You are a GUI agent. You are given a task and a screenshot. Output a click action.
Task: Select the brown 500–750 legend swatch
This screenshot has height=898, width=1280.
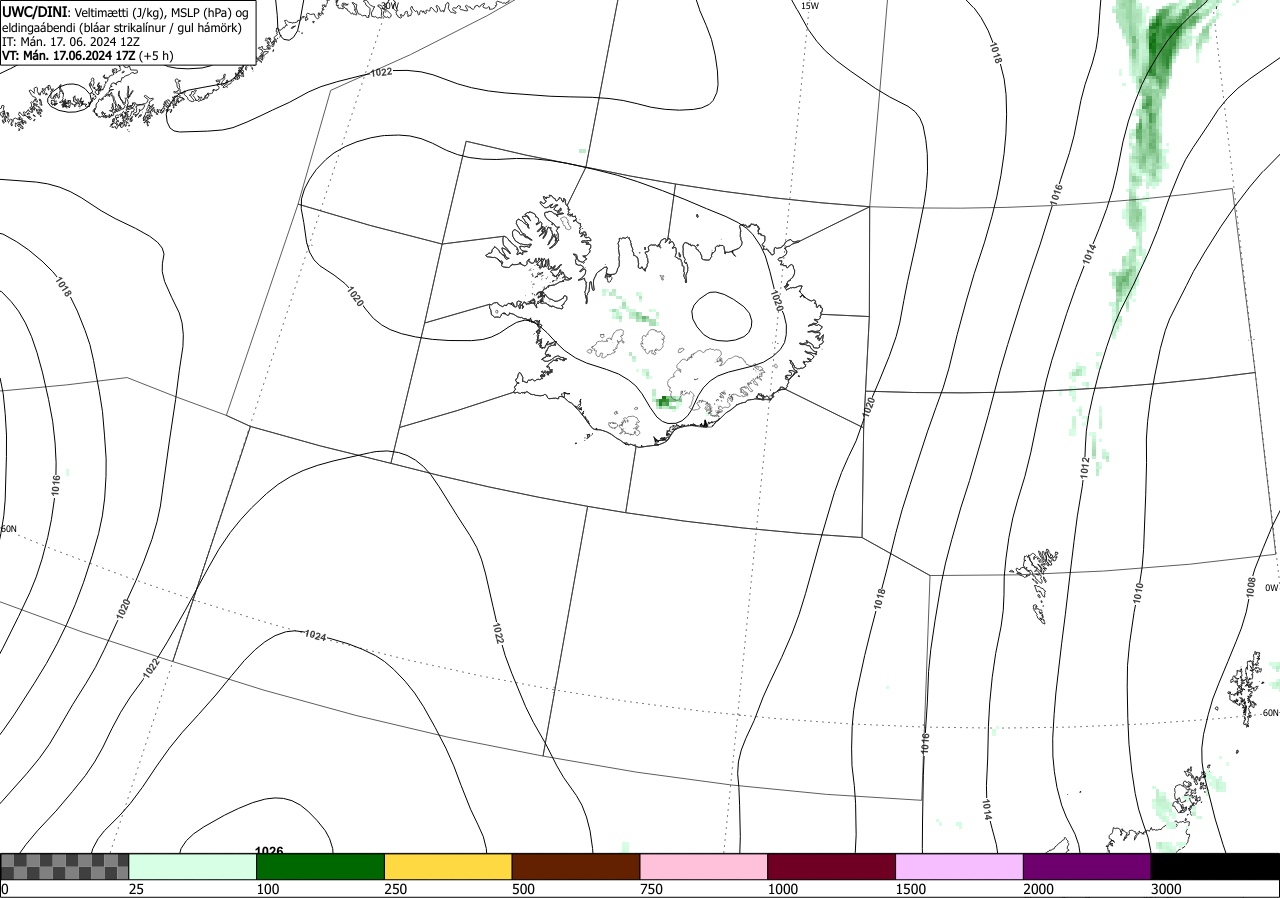pyautogui.click(x=576, y=866)
